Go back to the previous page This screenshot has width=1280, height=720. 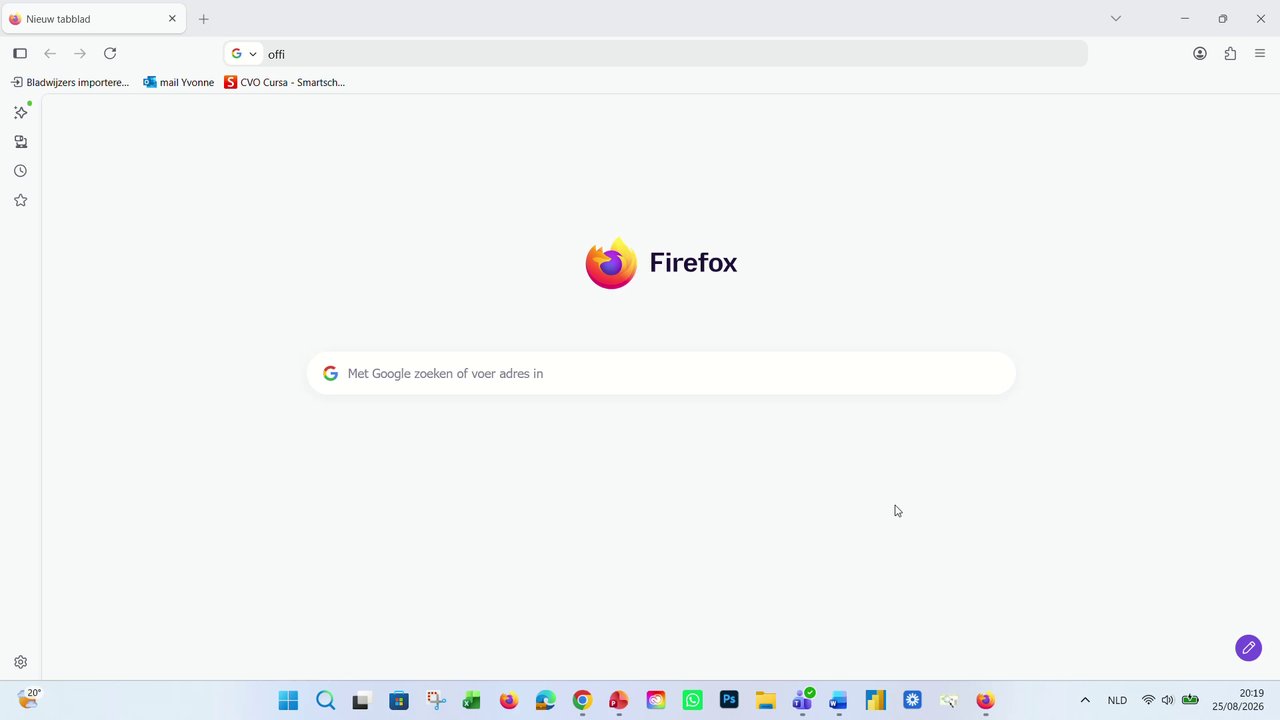pyautogui.click(x=50, y=53)
